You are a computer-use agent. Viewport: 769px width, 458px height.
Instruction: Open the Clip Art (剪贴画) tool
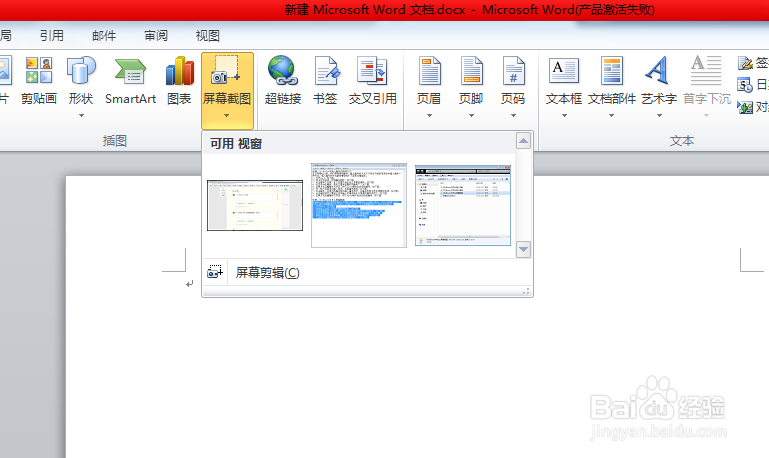39,80
